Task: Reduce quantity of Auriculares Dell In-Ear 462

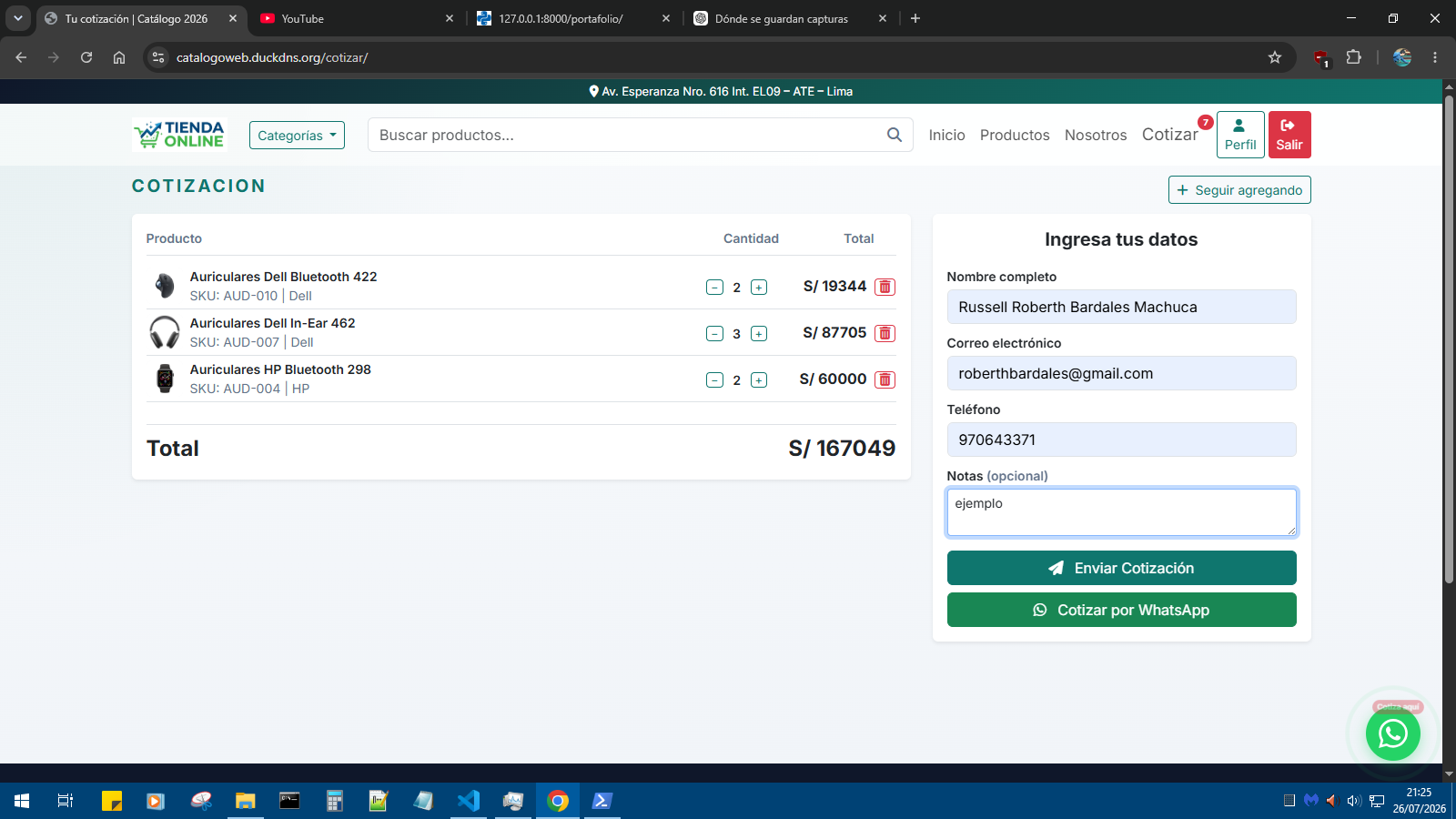Action: 714,334
